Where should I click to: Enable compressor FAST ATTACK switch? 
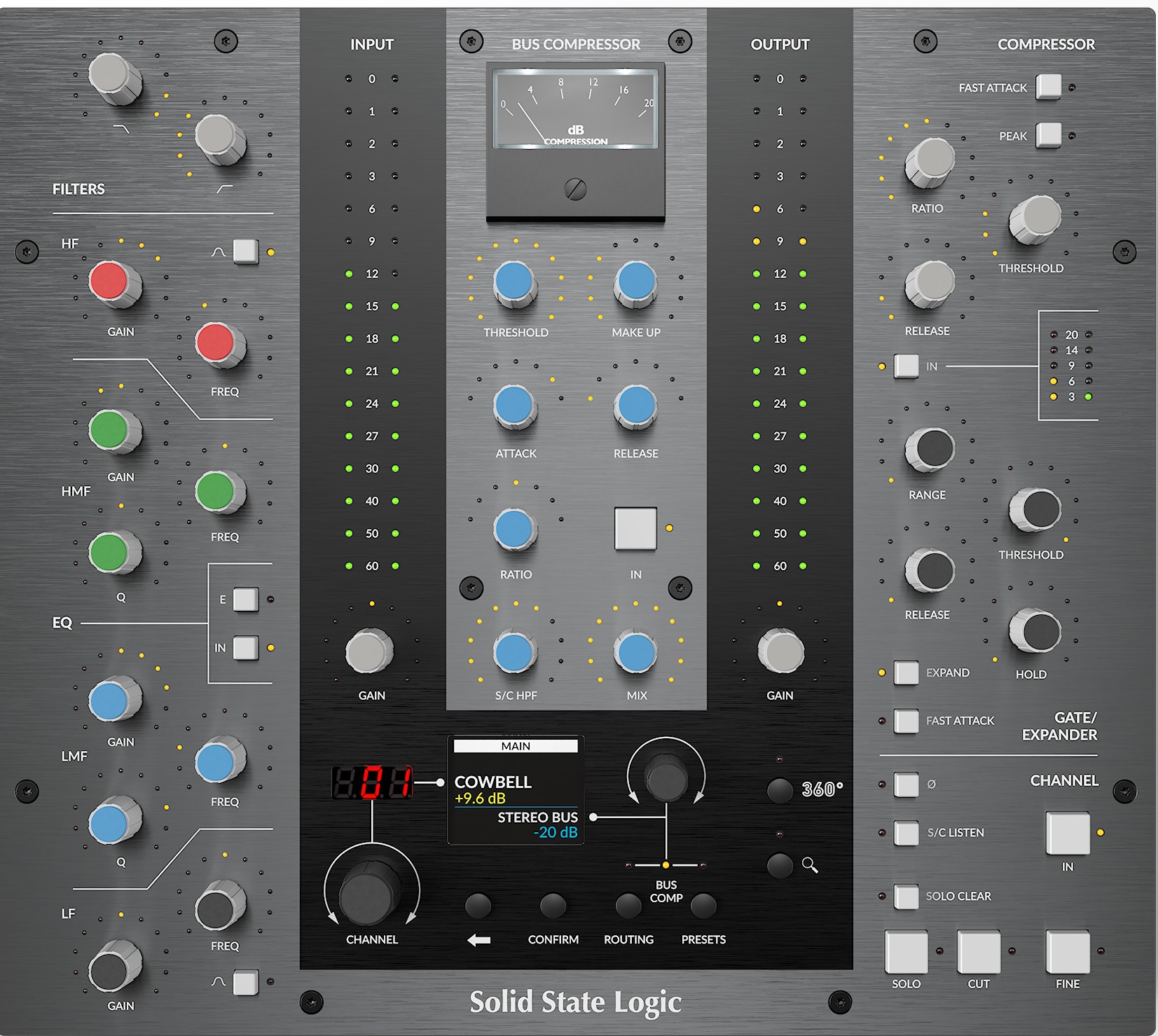1049,87
